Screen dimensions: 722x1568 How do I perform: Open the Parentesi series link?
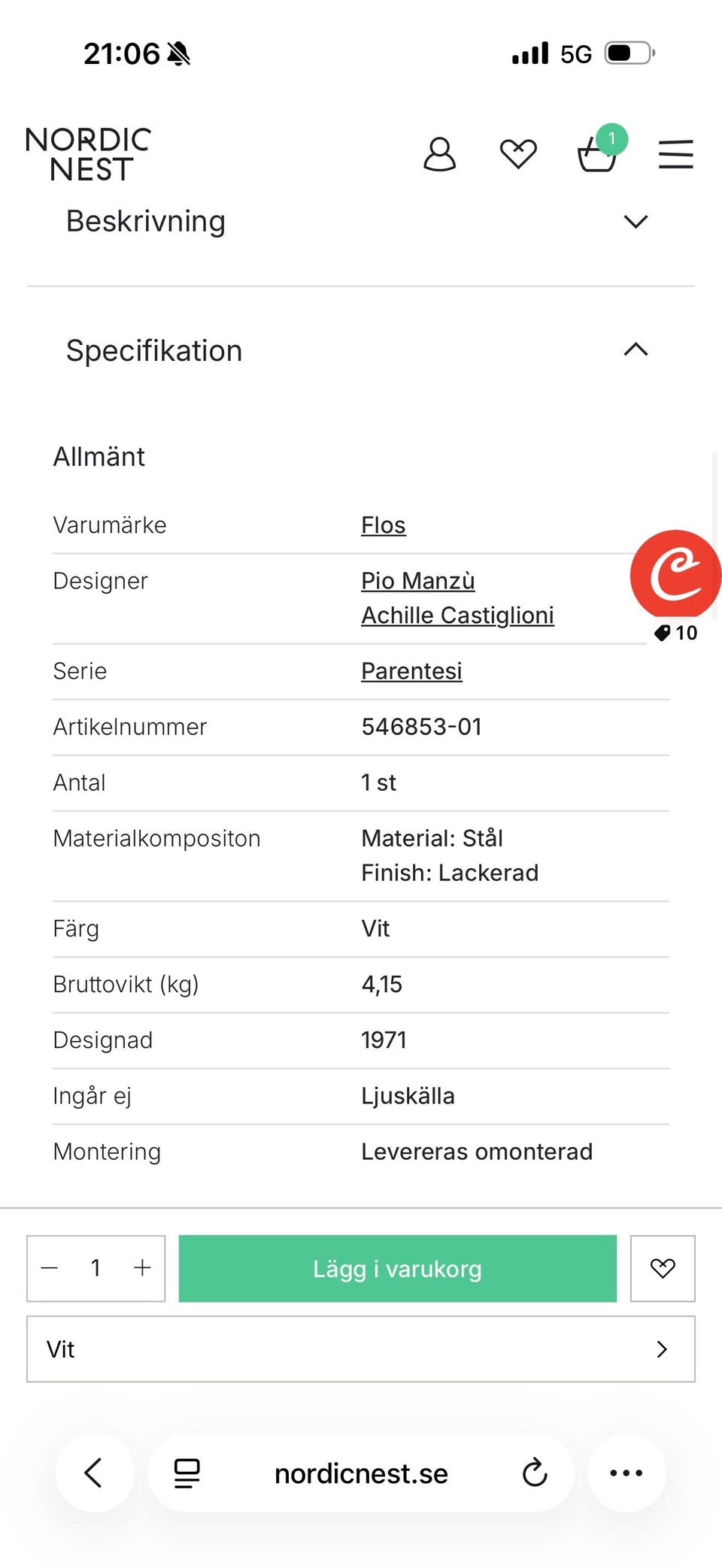click(411, 671)
